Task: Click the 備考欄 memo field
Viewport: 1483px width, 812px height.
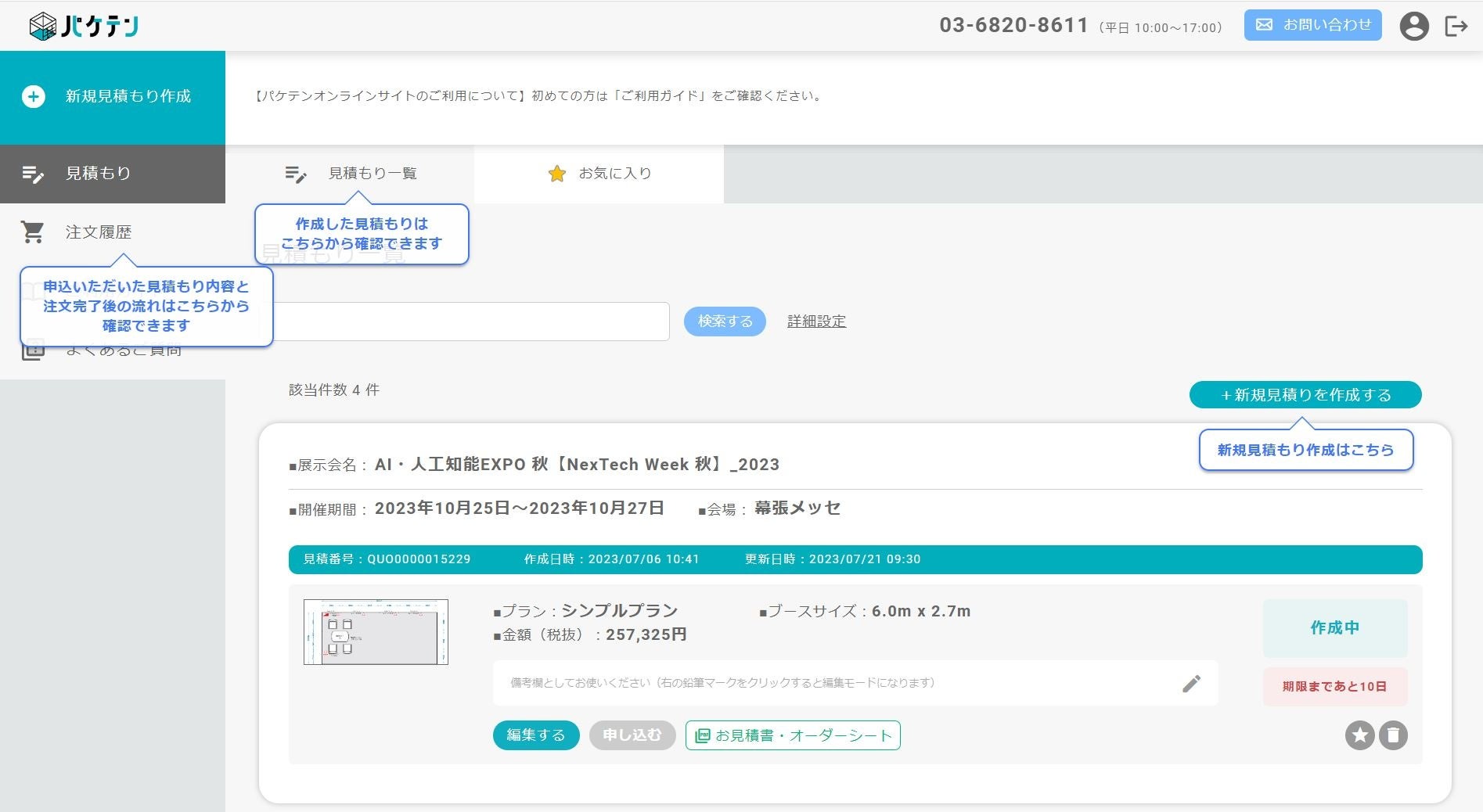Action: tap(855, 684)
